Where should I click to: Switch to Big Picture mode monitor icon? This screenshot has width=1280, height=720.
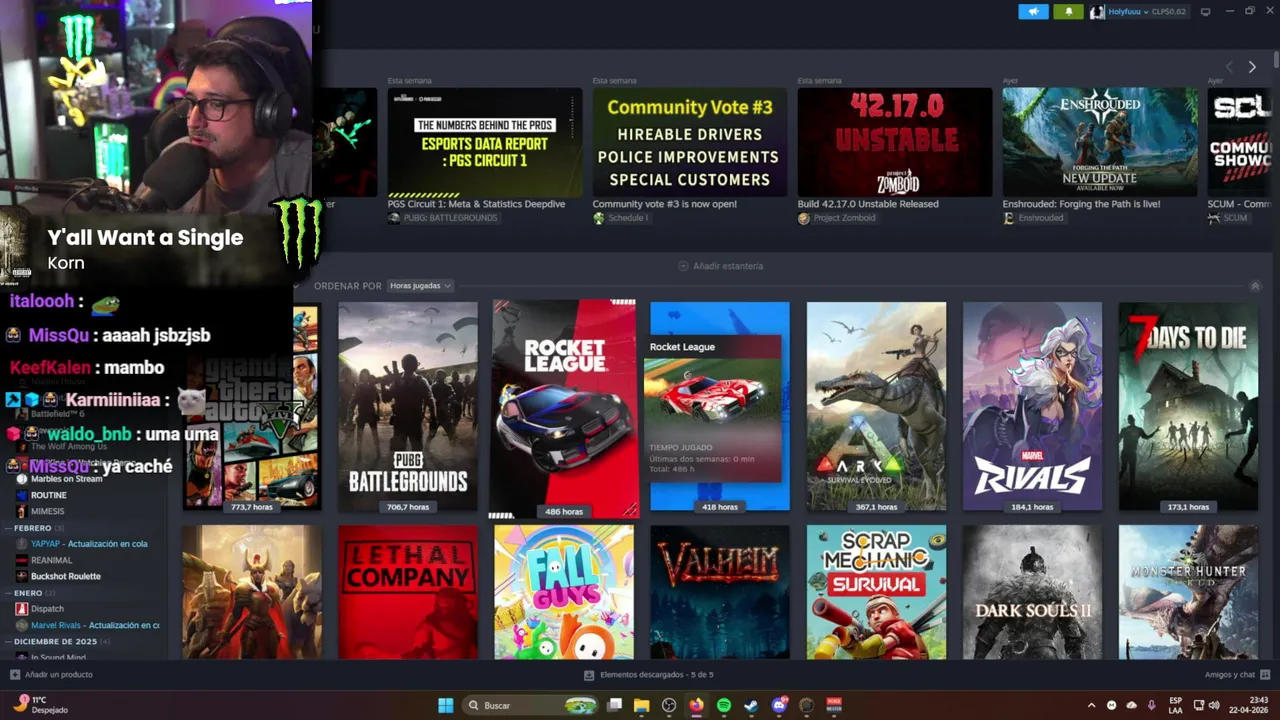point(1206,12)
